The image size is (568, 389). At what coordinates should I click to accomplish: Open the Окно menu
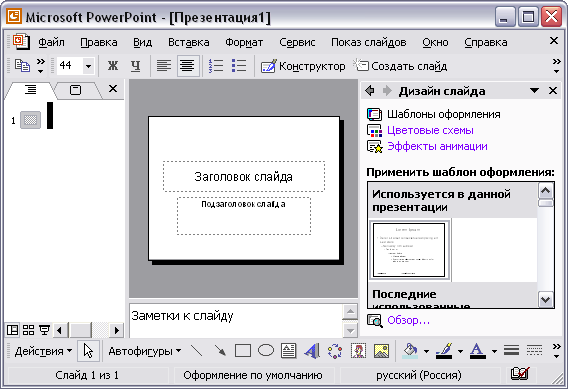pyautogui.click(x=435, y=42)
